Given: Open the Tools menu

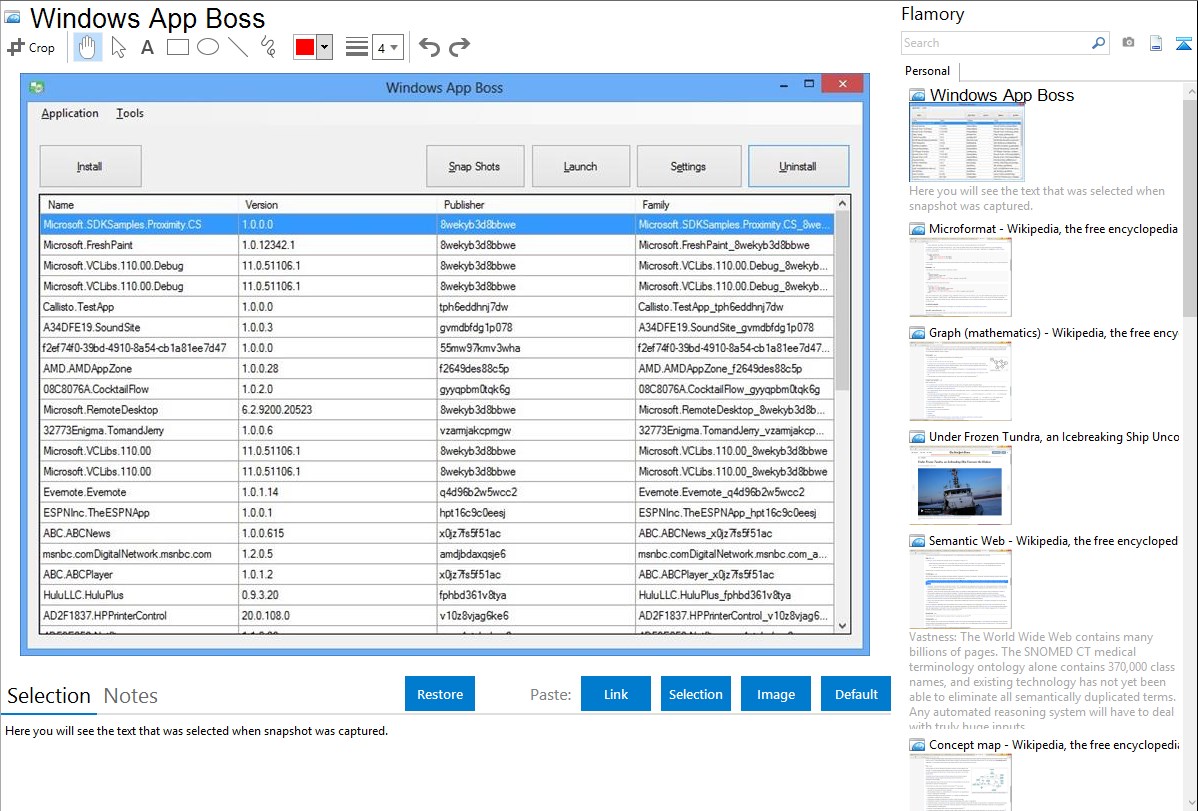Looking at the screenshot, I should pos(130,113).
